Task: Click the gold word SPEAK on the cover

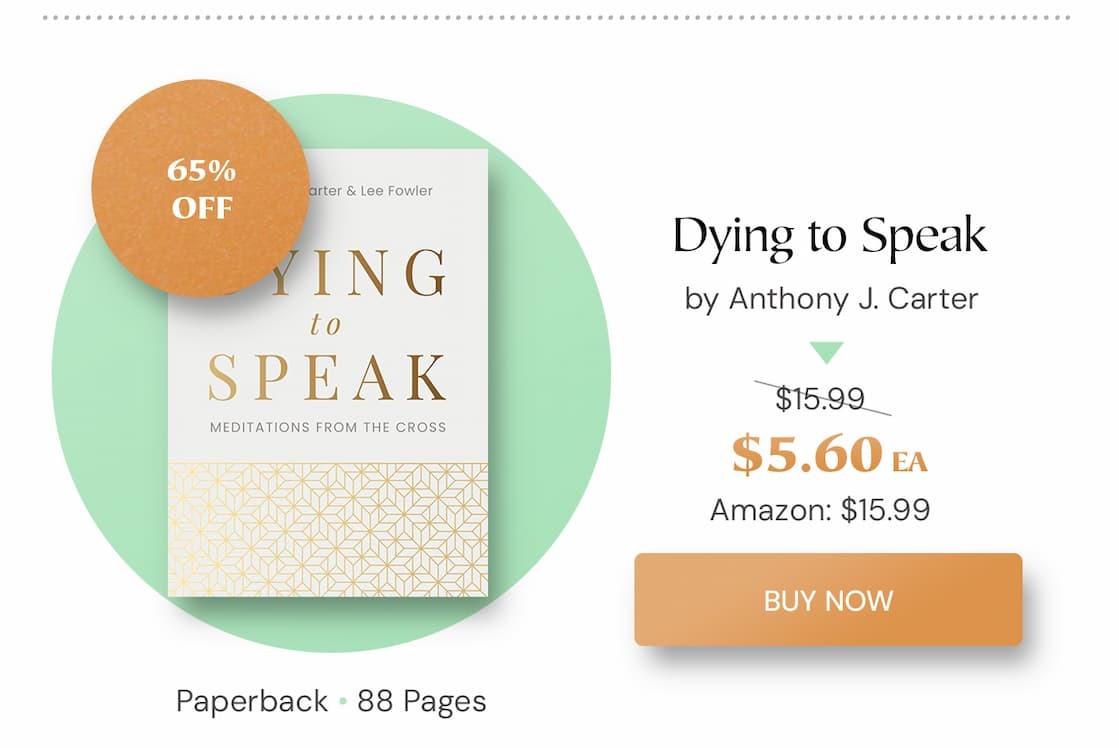Action: [x=327, y=377]
